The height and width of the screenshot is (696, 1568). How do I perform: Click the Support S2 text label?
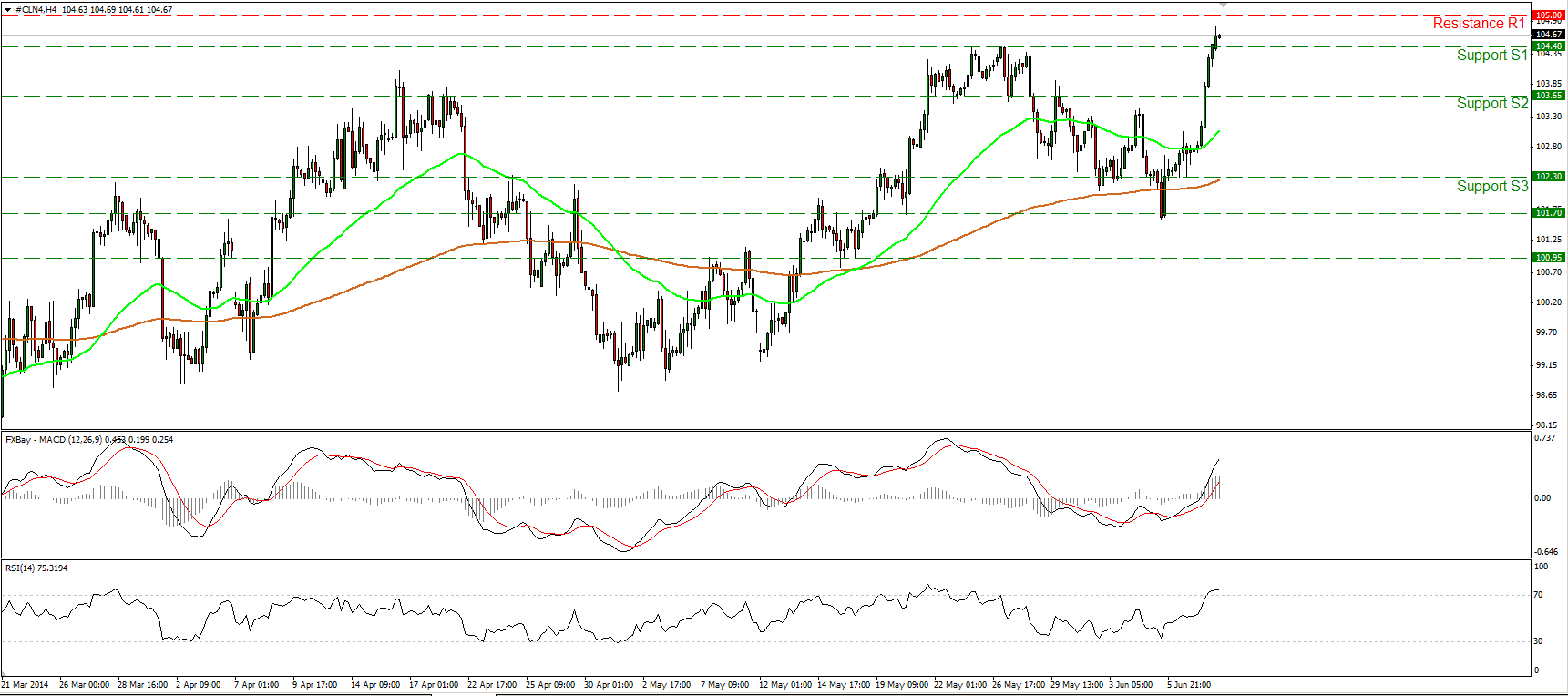tap(1492, 104)
